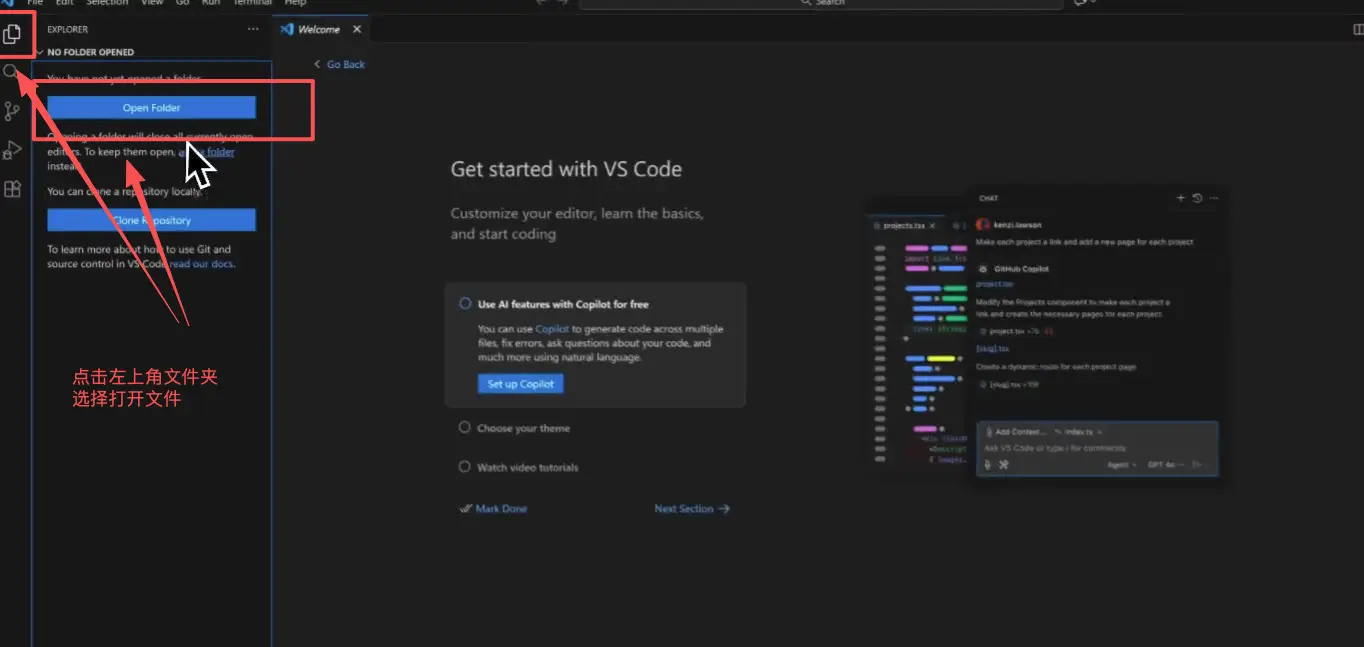1364x647 pixels.
Task: Select the Watch video tutorials step
Action: coord(518,467)
